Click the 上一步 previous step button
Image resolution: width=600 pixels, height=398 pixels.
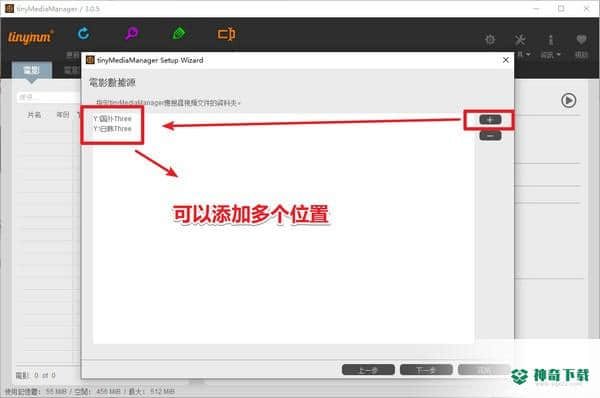368,370
